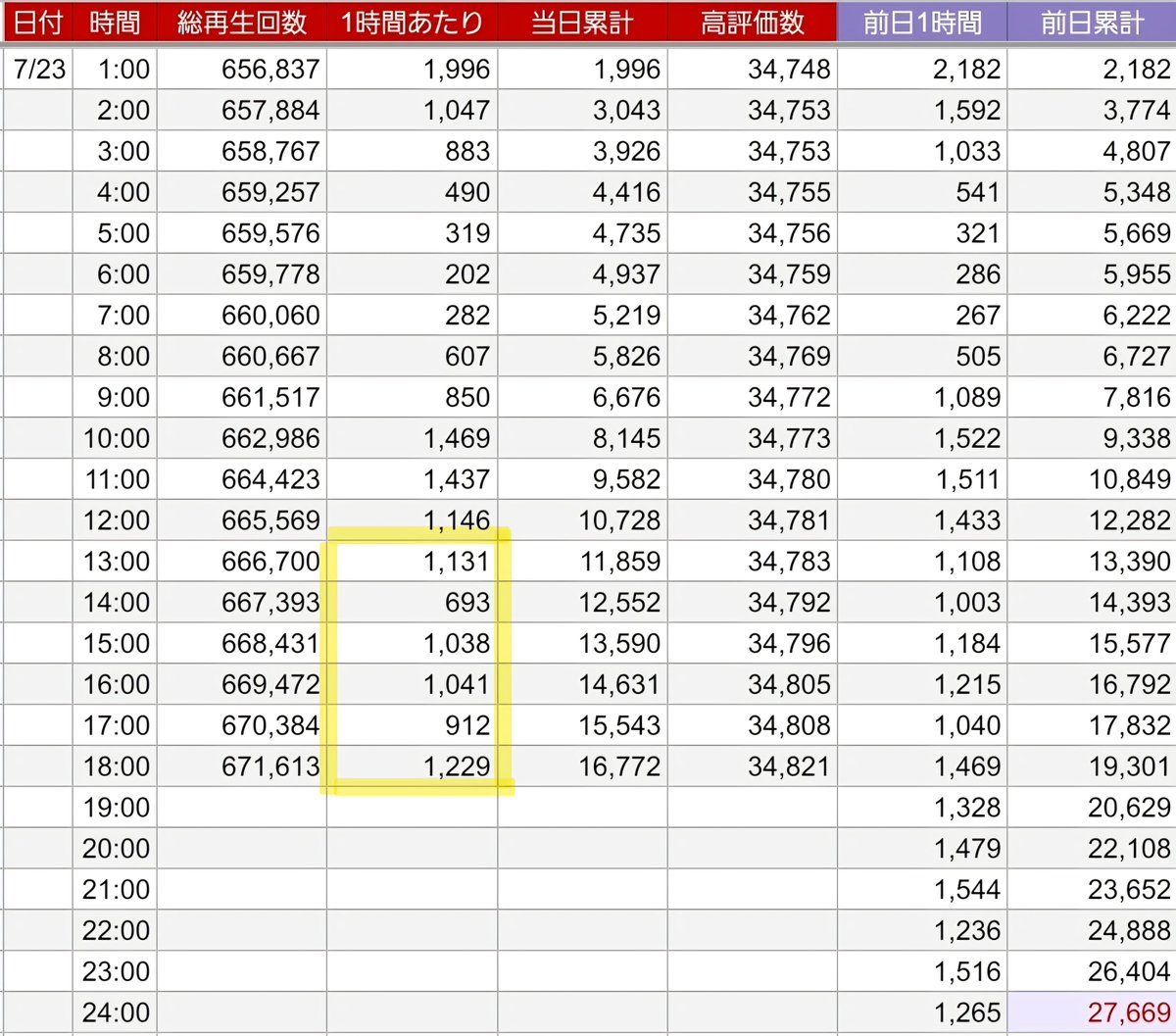Image resolution: width=1176 pixels, height=1036 pixels.
Task: Click the 1時間あたり column header
Action: [x=412, y=22]
